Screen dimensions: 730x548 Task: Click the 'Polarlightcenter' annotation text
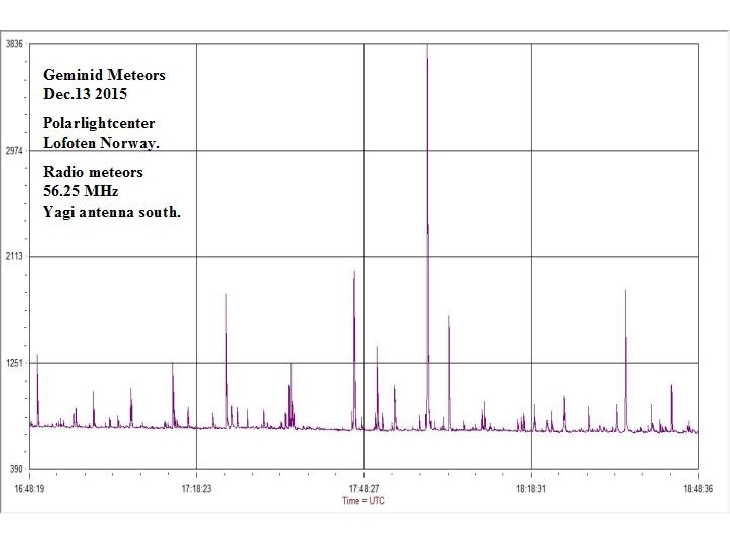click(x=98, y=122)
